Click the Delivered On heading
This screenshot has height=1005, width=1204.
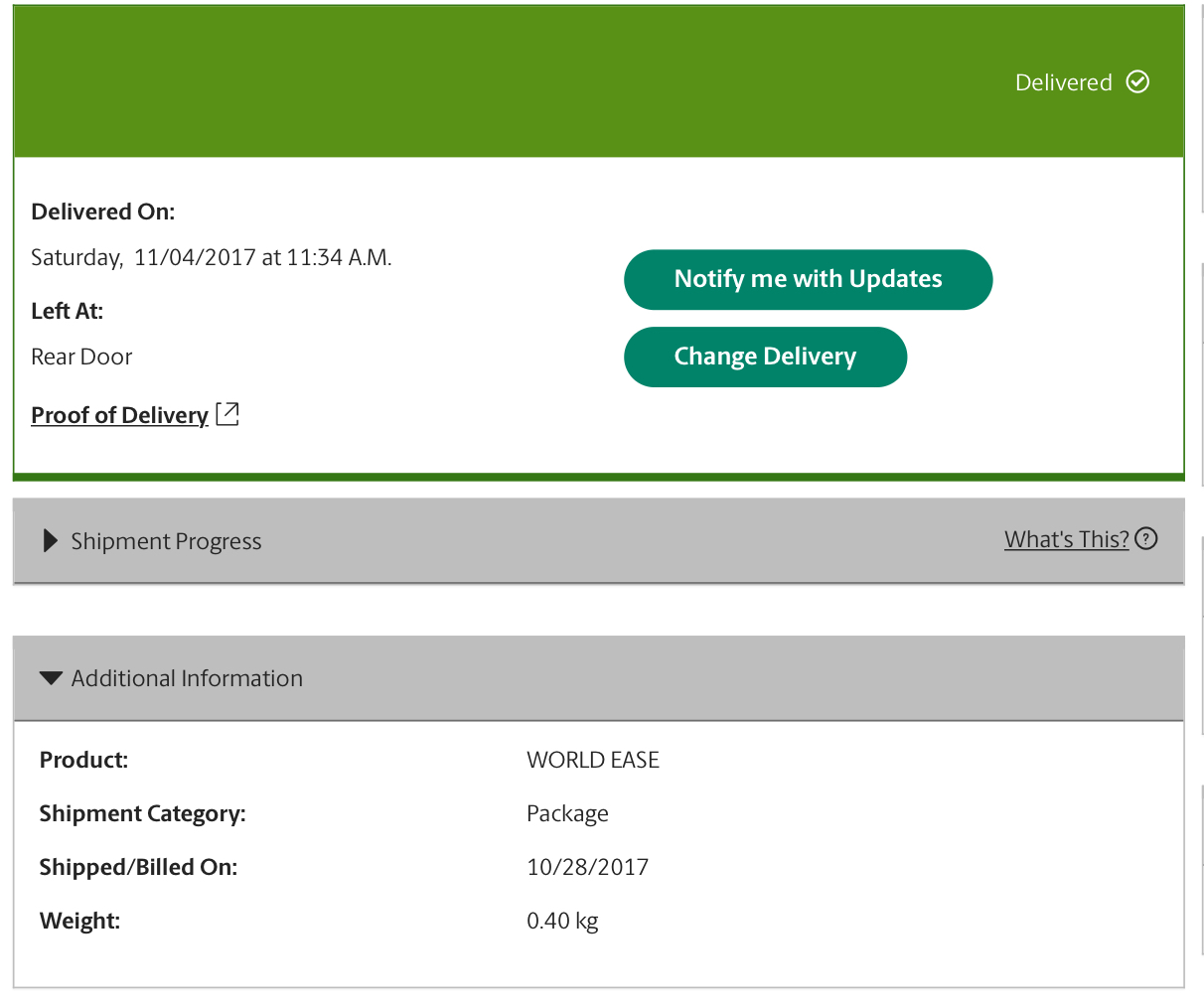103,212
